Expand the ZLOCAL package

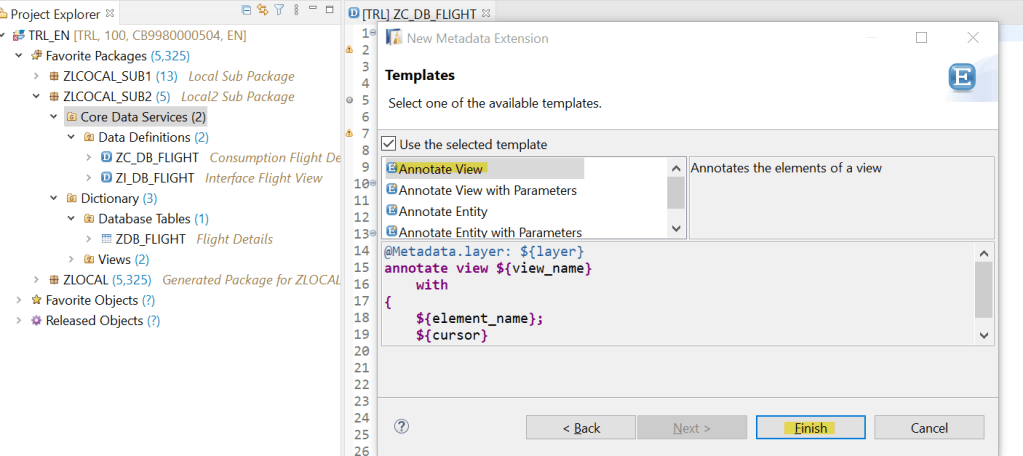pyautogui.click(x=37, y=280)
